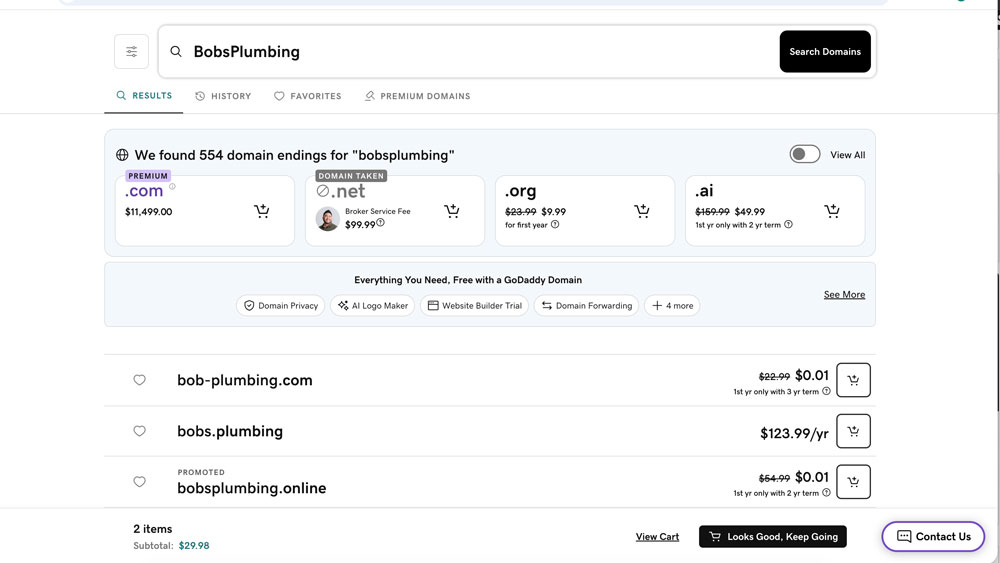Screen dimensions: 1000x563
Task: Switch to the Premium Domains tab
Action: point(417,96)
